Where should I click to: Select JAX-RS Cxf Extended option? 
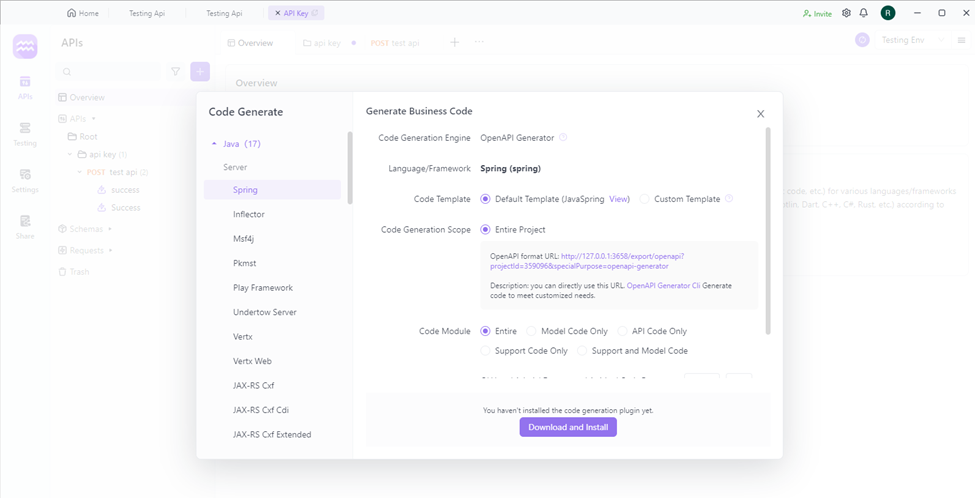[272, 434]
